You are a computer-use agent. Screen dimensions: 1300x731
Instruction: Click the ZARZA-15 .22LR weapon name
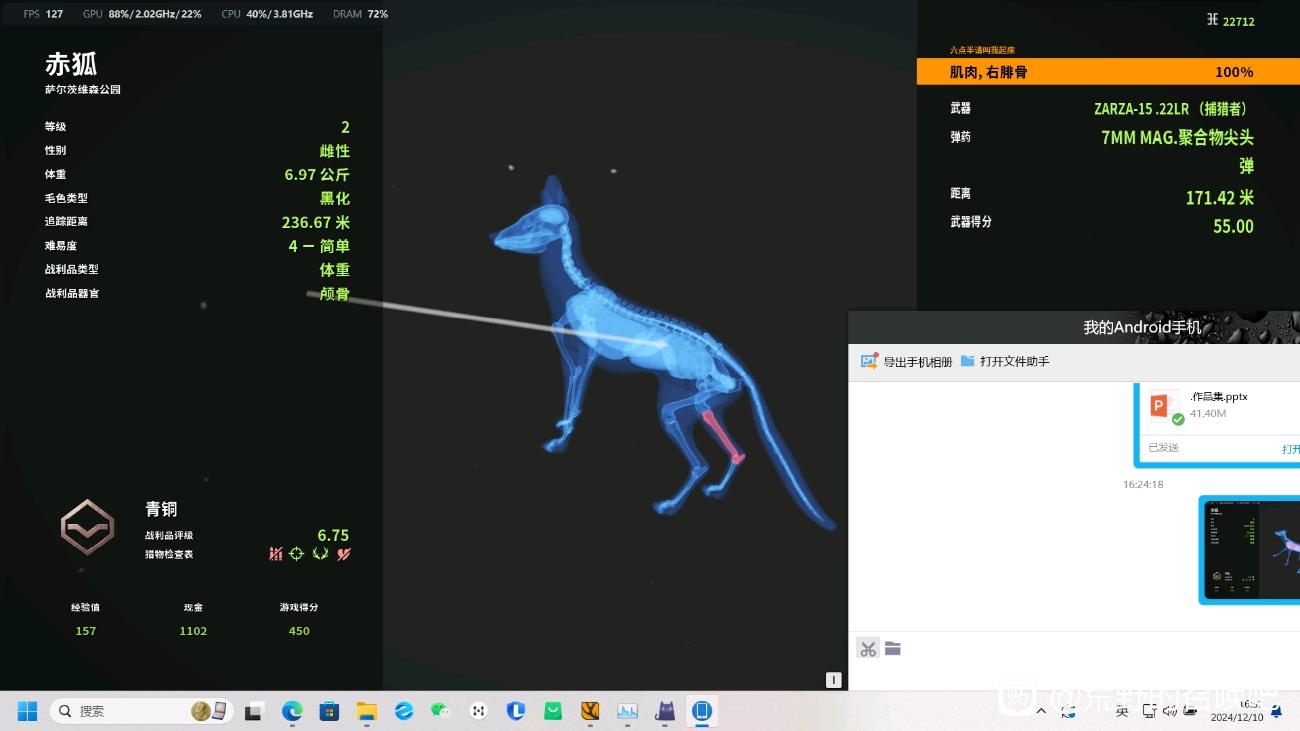[1173, 109]
